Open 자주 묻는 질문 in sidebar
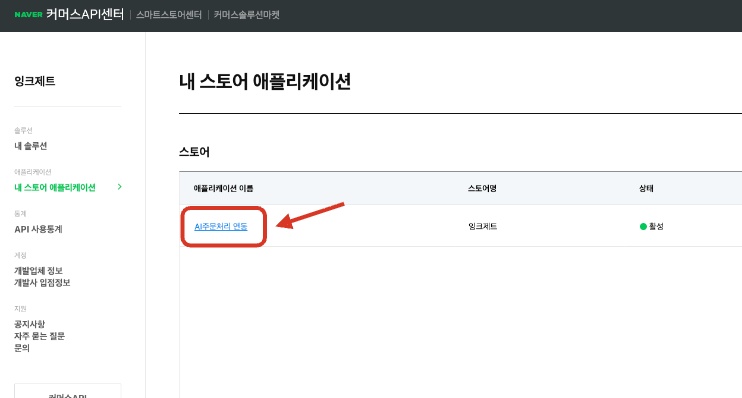 (39, 336)
